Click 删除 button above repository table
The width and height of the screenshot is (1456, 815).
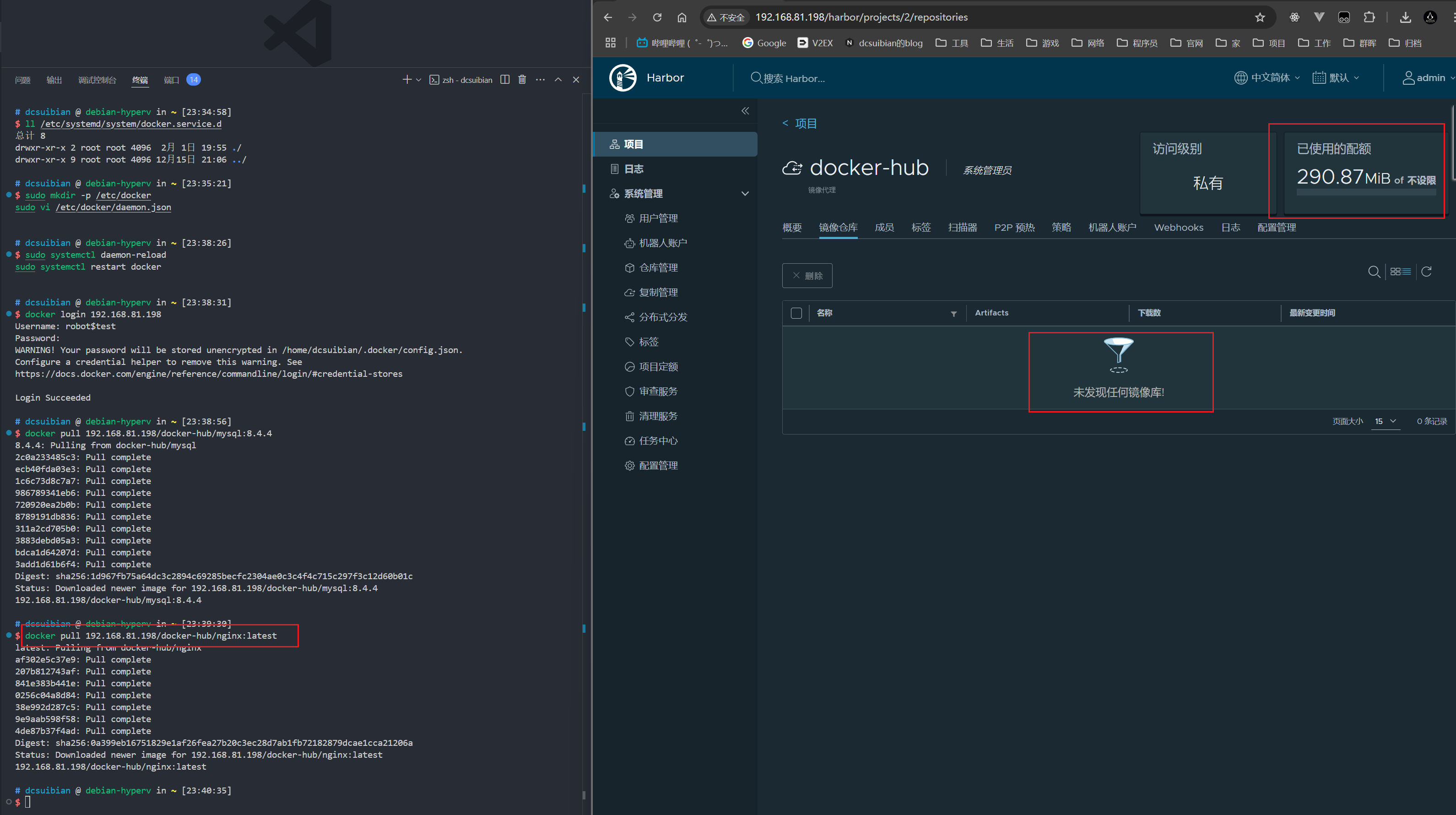pyautogui.click(x=807, y=276)
